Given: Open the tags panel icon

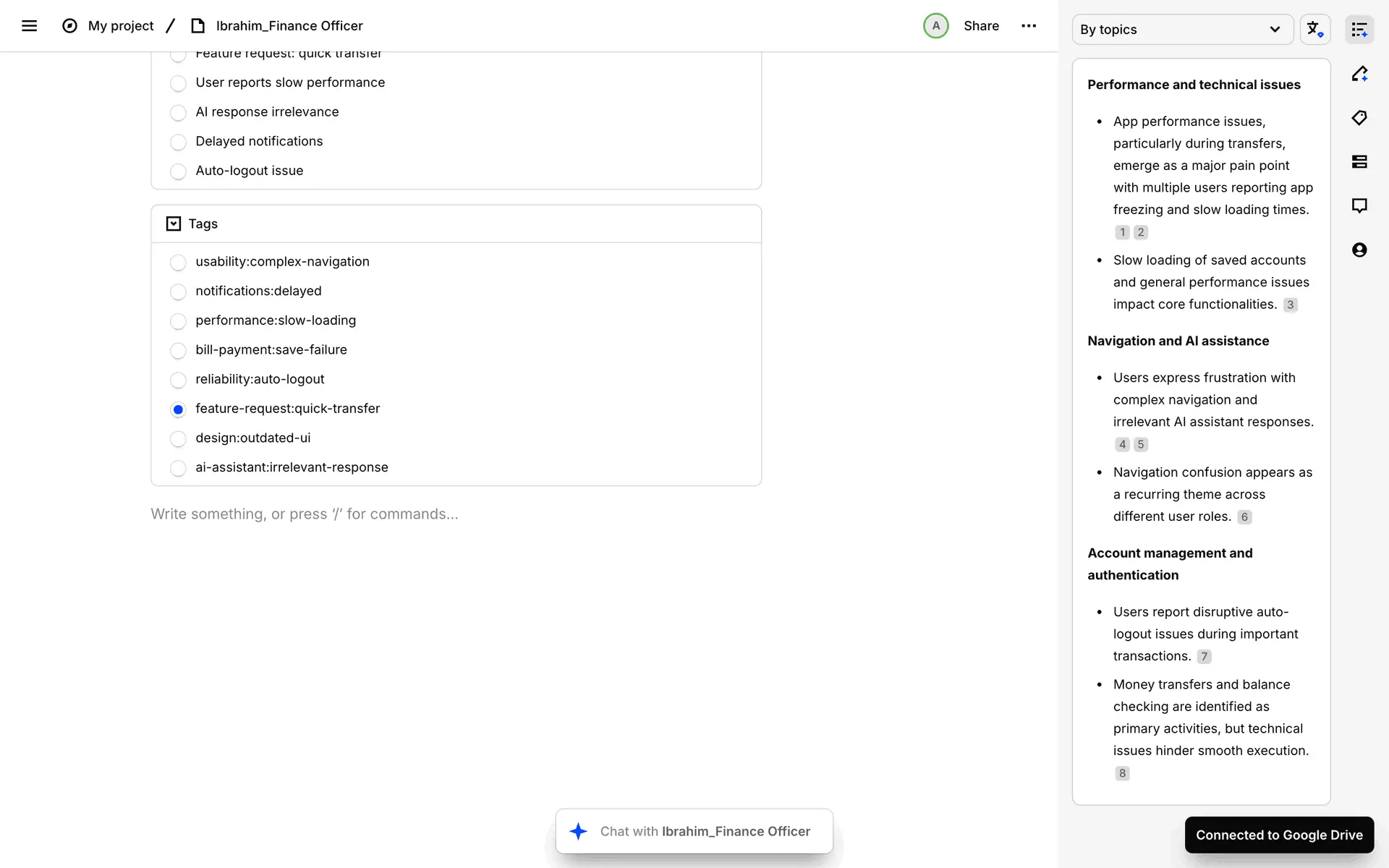Looking at the screenshot, I should (x=1359, y=118).
